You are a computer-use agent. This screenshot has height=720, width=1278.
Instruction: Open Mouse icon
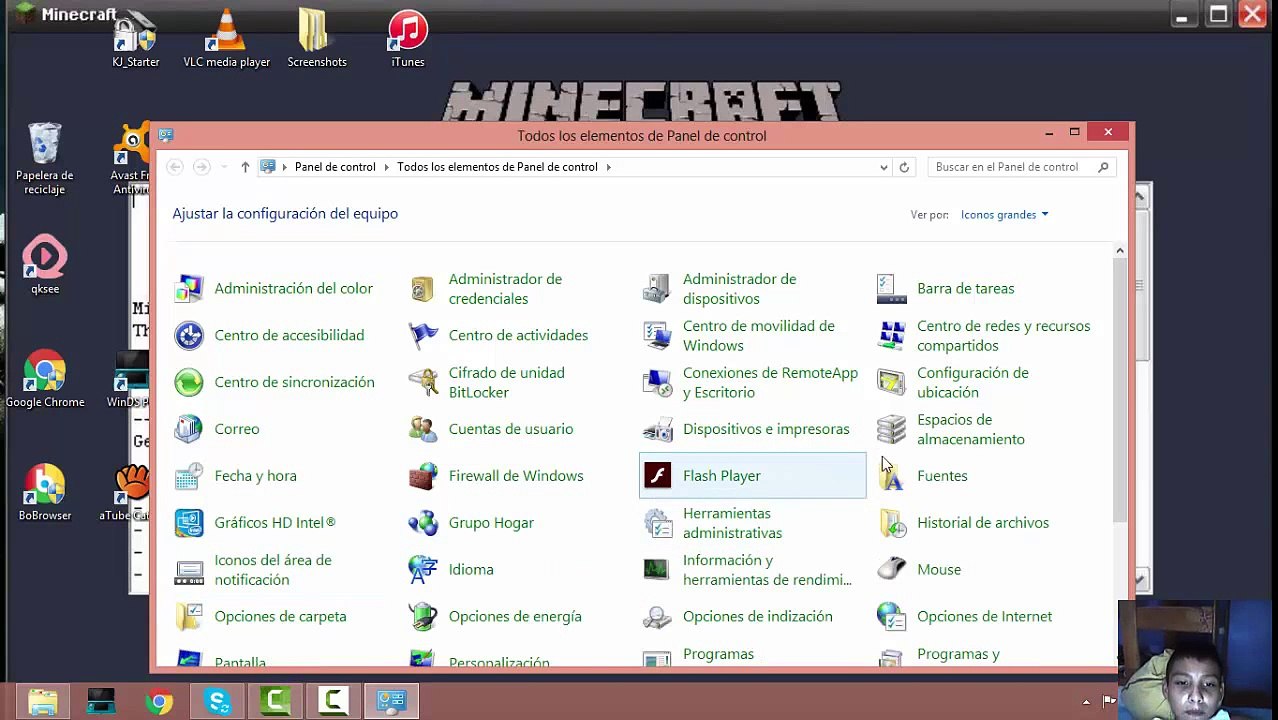coord(891,569)
